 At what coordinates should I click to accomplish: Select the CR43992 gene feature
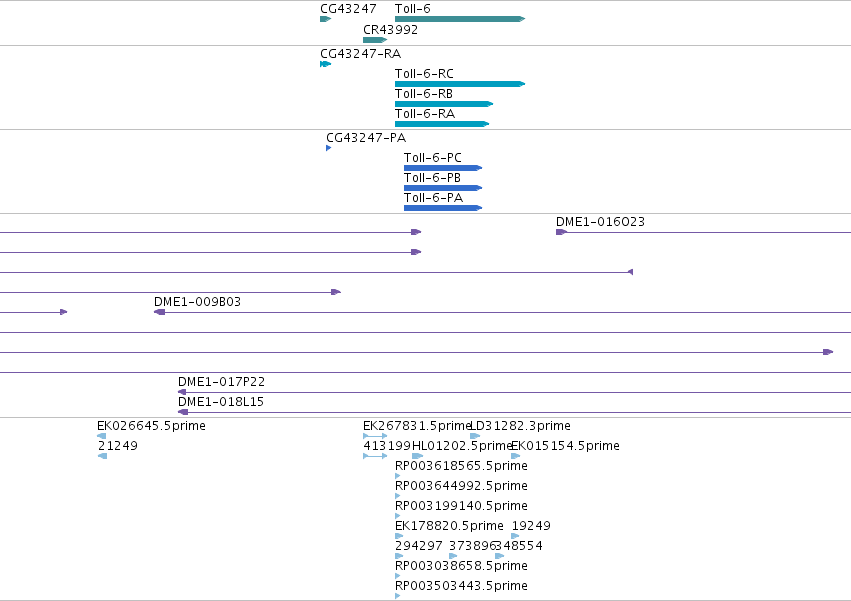coord(375,40)
